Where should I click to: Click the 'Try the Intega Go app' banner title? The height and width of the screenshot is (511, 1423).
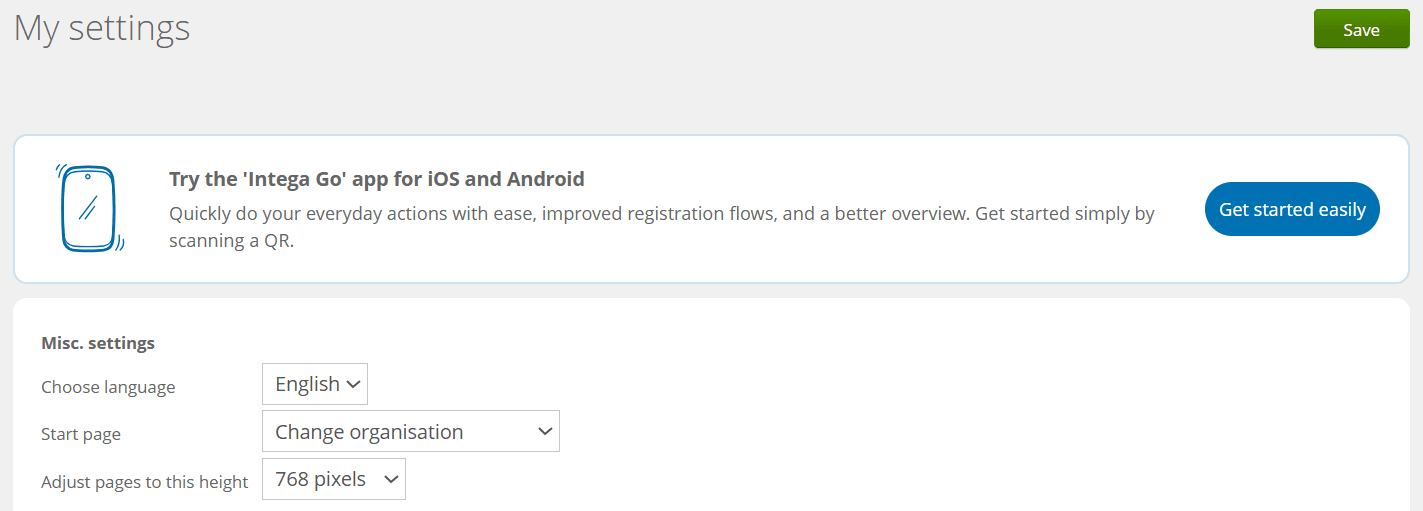pos(376,180)
